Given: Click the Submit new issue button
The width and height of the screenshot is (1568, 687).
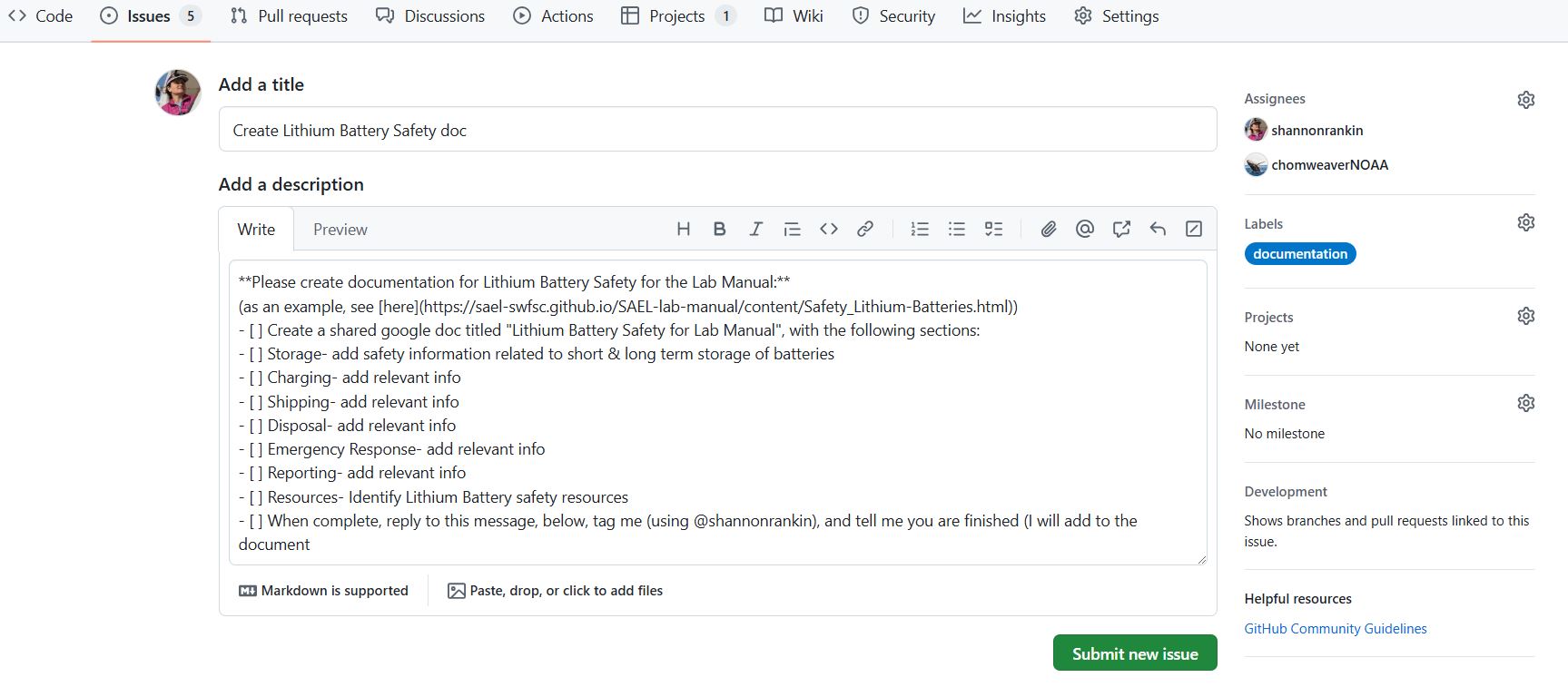Looking at the screenshot, I should click(1134, 653).
